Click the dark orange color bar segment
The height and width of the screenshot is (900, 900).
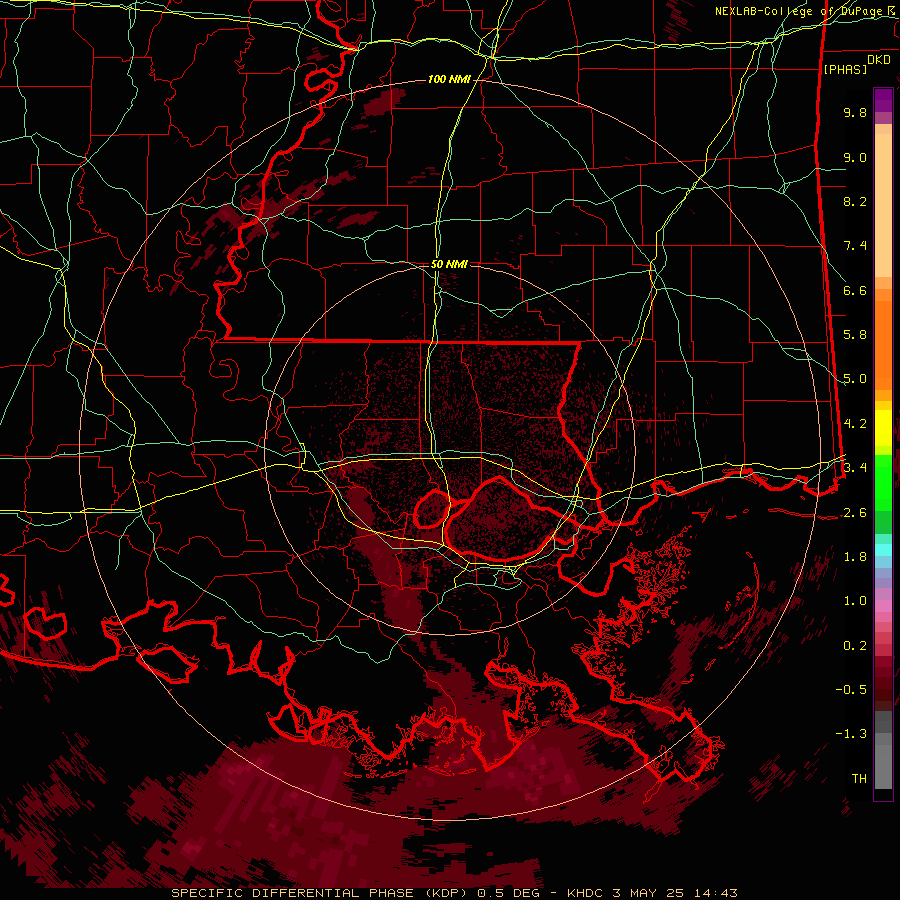click(883, 344)
